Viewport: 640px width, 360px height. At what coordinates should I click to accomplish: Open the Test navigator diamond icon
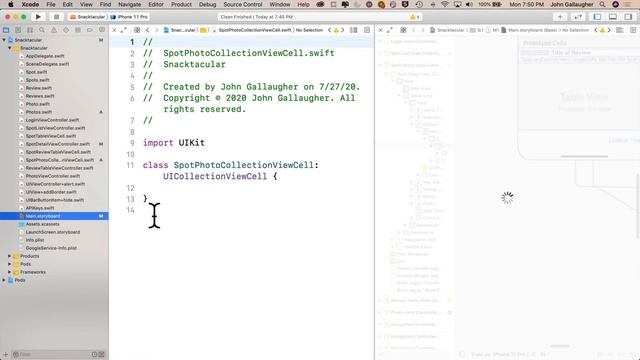click(x=66, y=30)
